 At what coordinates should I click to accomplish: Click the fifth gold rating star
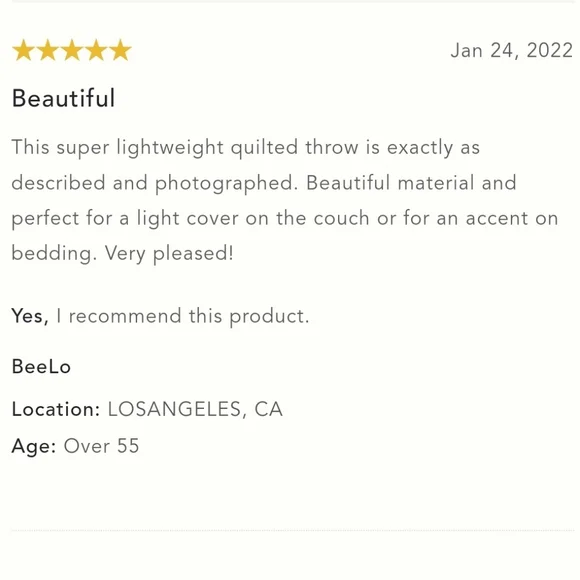tap(120, 50)
